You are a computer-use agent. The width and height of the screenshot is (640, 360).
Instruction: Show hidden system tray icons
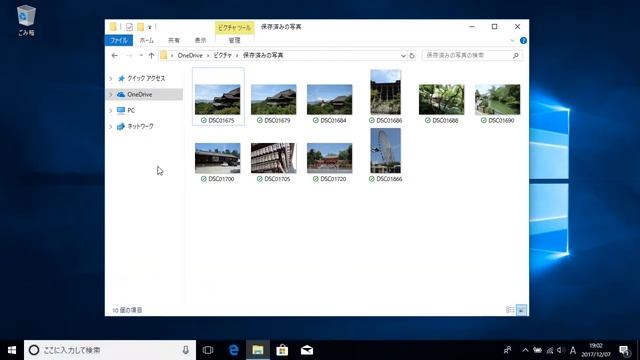(x=525, y=350)
